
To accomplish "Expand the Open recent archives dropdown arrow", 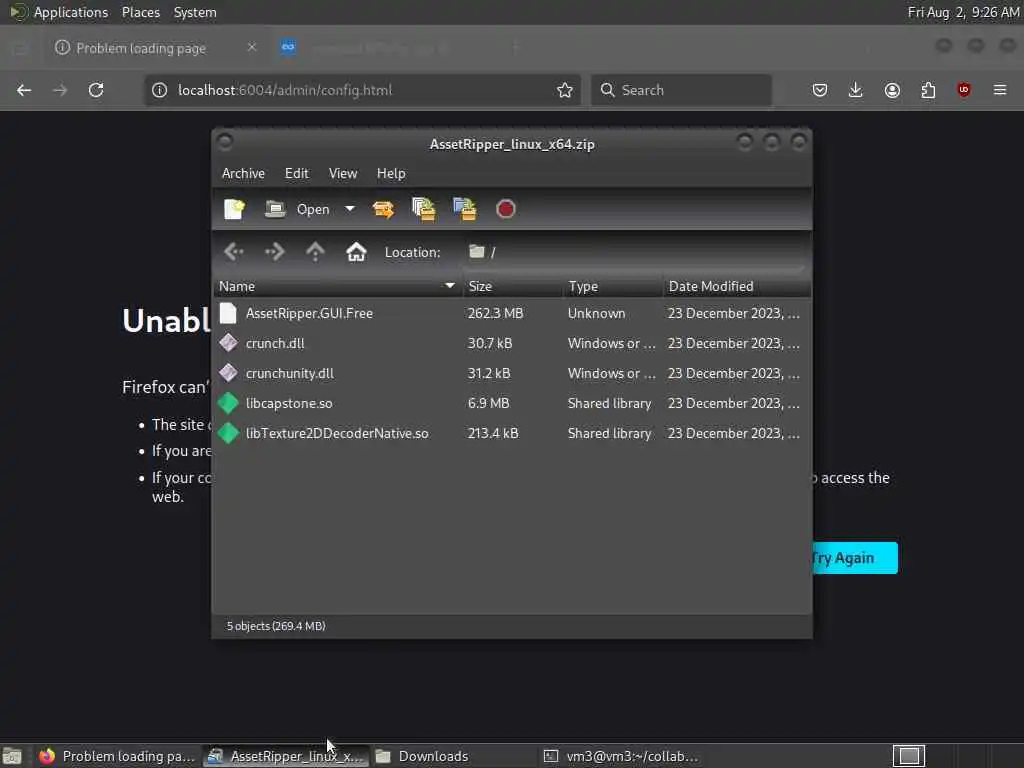I will tap(350, 209).
